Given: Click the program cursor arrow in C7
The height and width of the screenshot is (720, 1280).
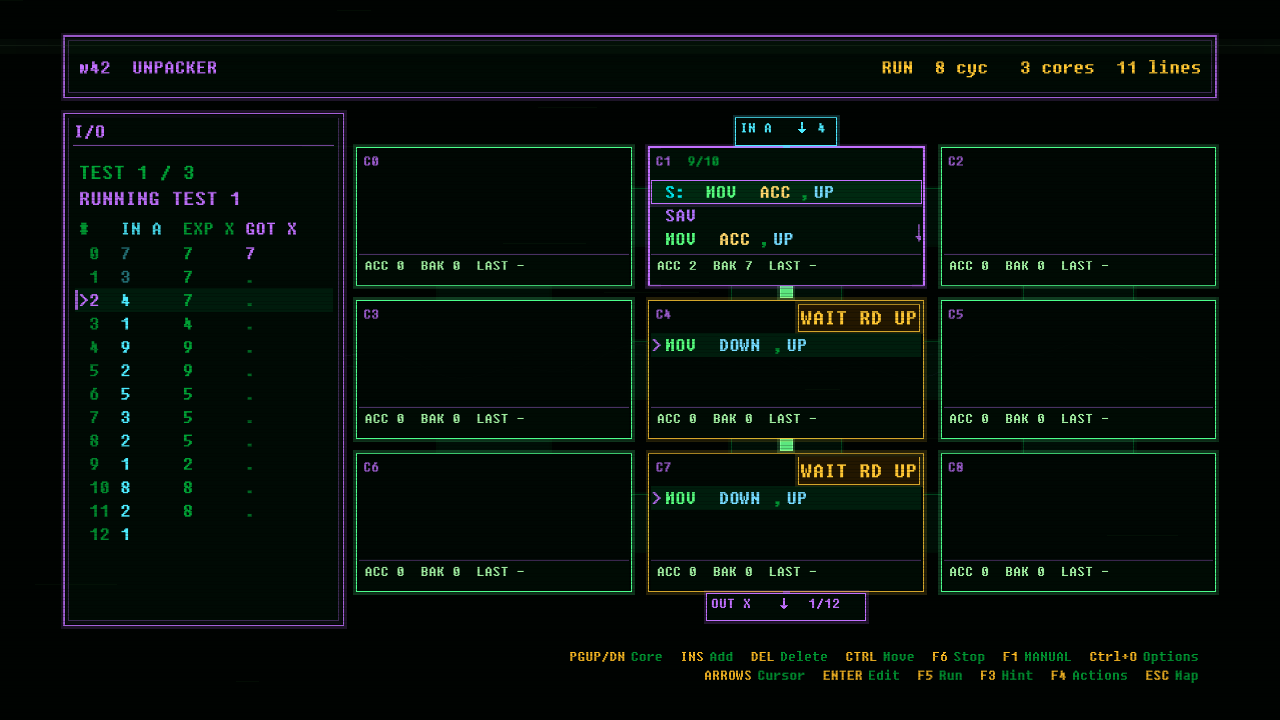Looking at the screenshot, I should point(657,499).
